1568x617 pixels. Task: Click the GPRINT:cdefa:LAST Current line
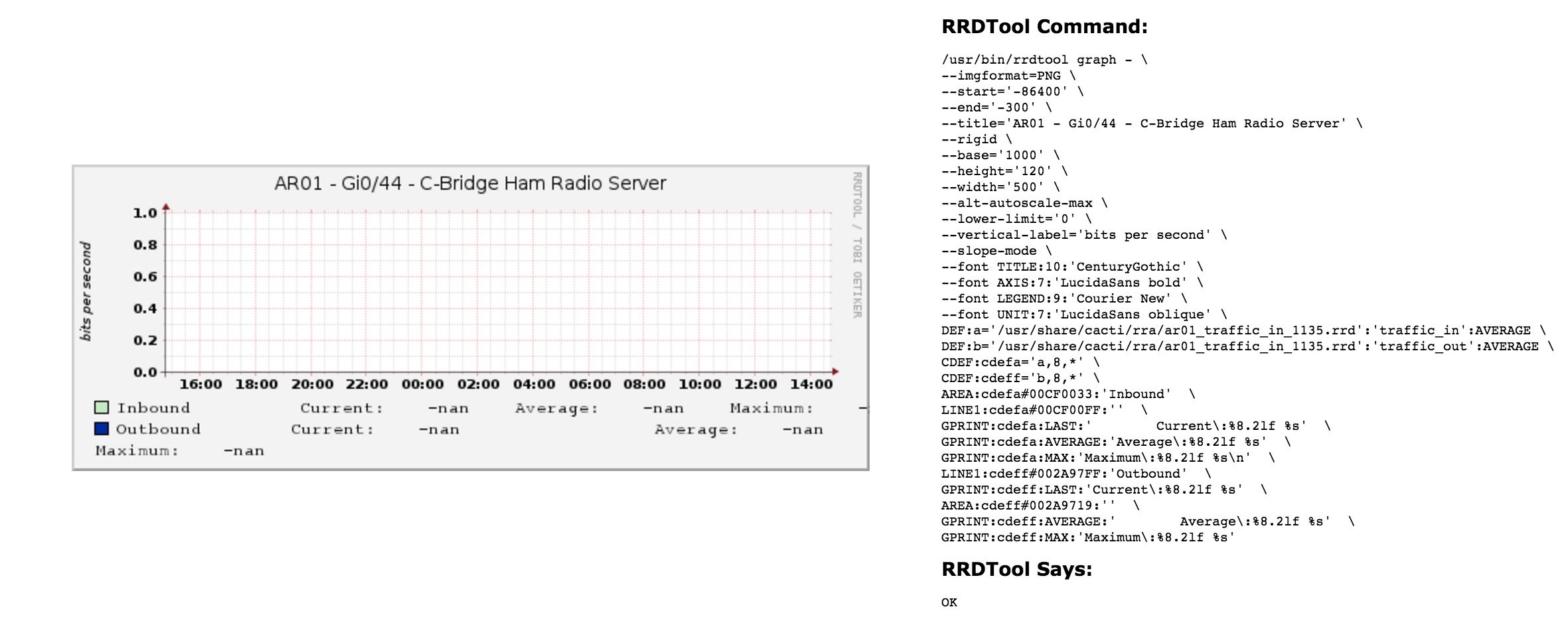click(x=1136, y=426)
